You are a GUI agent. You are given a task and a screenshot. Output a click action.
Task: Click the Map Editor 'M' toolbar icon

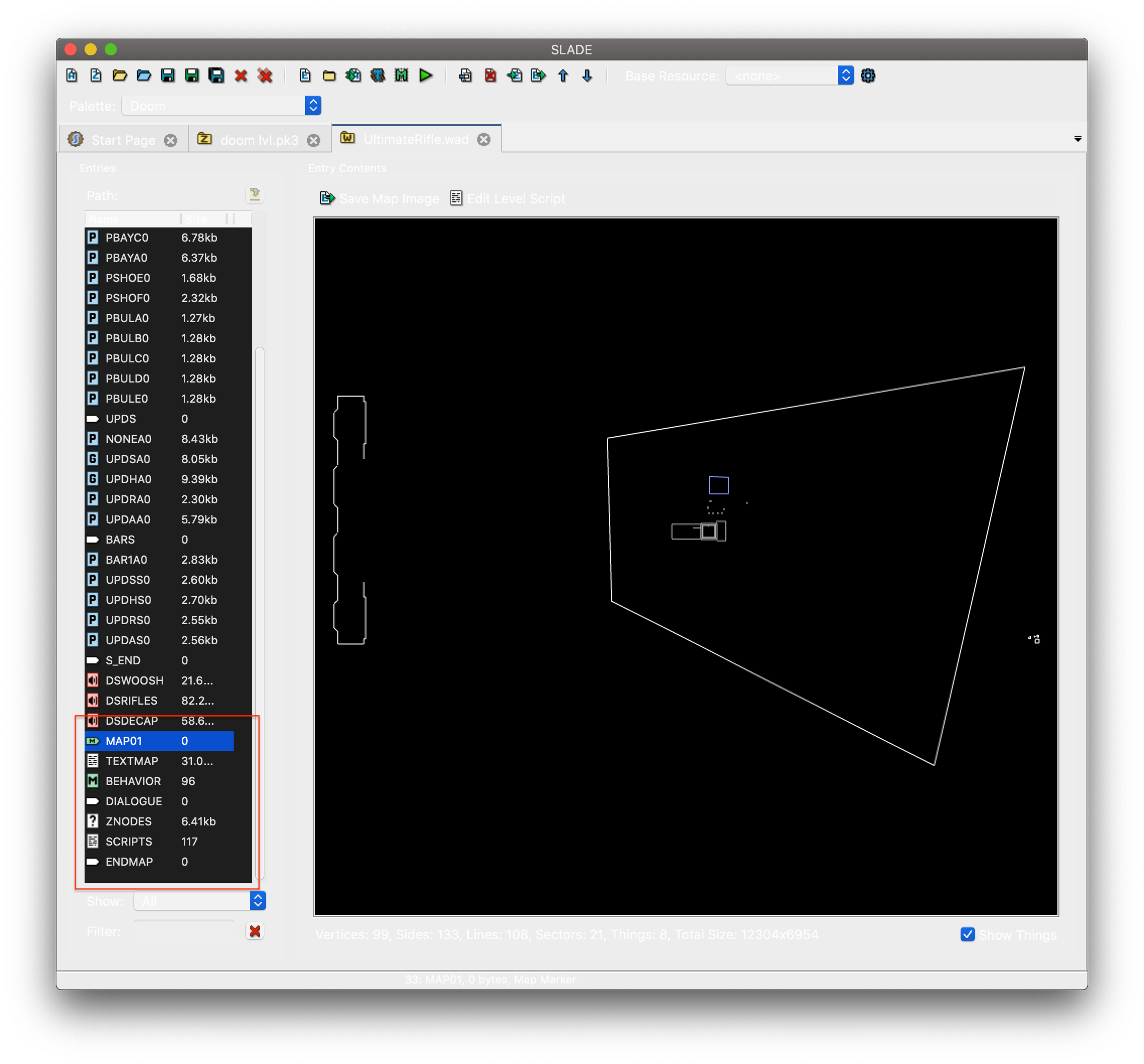(401, 75)
